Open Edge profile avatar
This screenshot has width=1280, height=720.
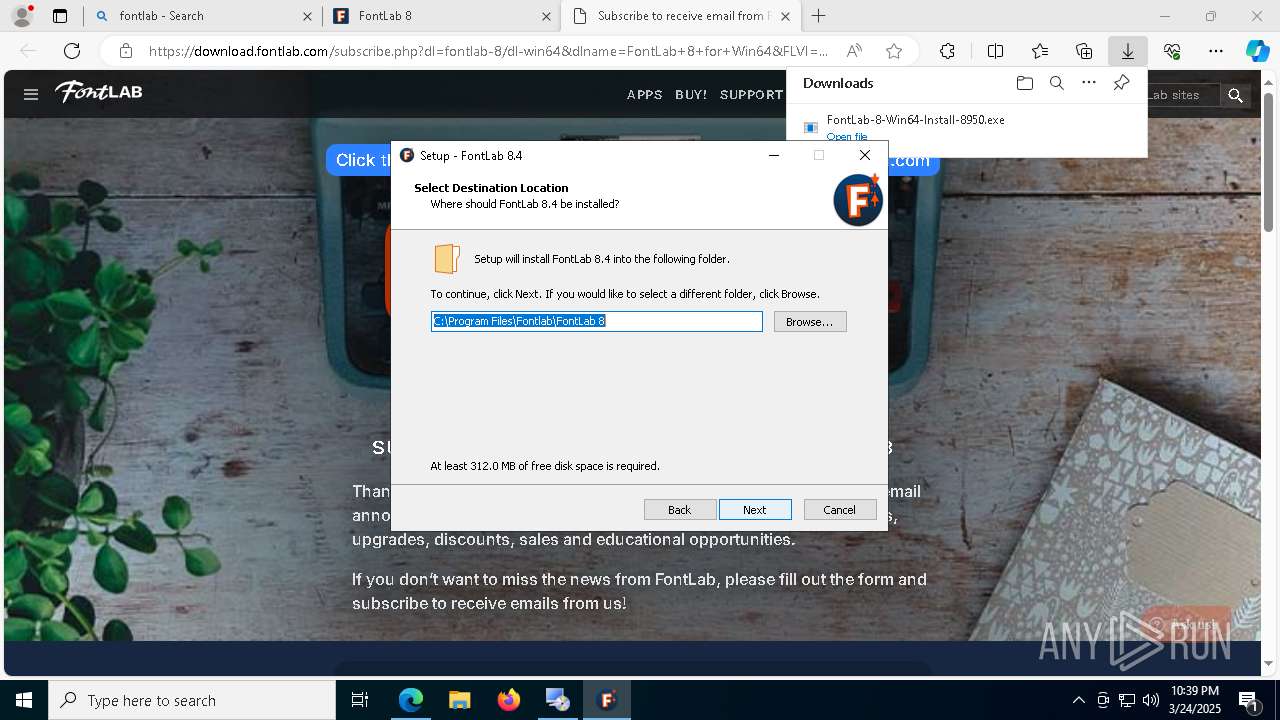click(22, 16)
